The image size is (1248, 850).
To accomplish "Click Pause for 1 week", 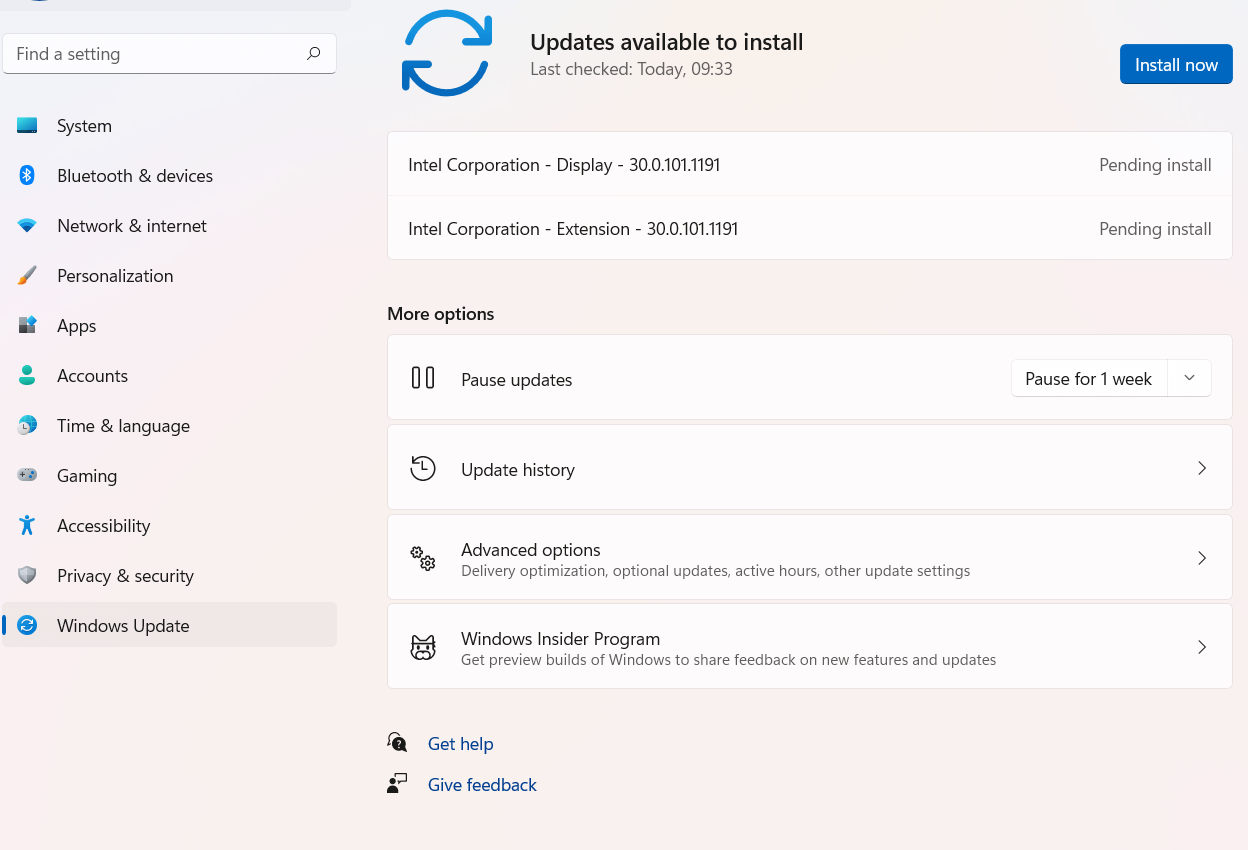I will click(1088, 378).
